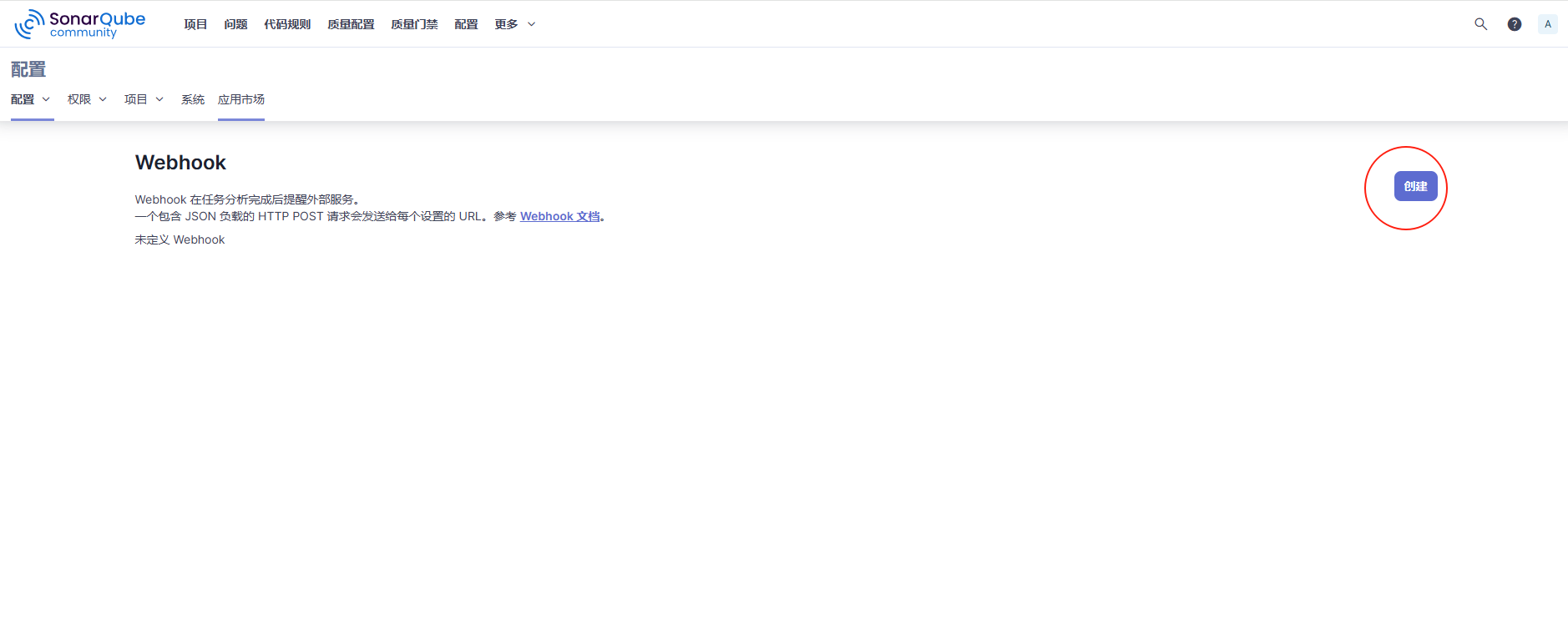
Task: Open the 问题 page
Action: (x=235, y=24)
